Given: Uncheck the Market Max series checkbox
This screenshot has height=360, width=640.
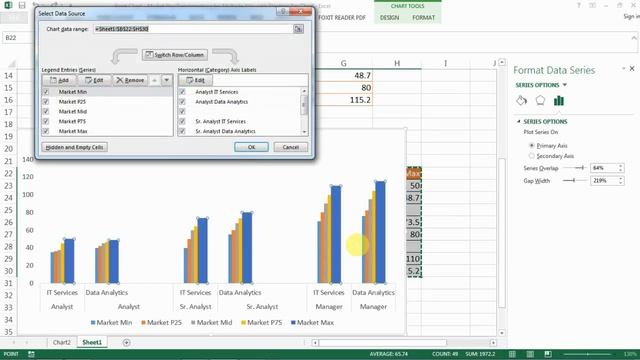Looking at the screenshot, I should 46,131.
